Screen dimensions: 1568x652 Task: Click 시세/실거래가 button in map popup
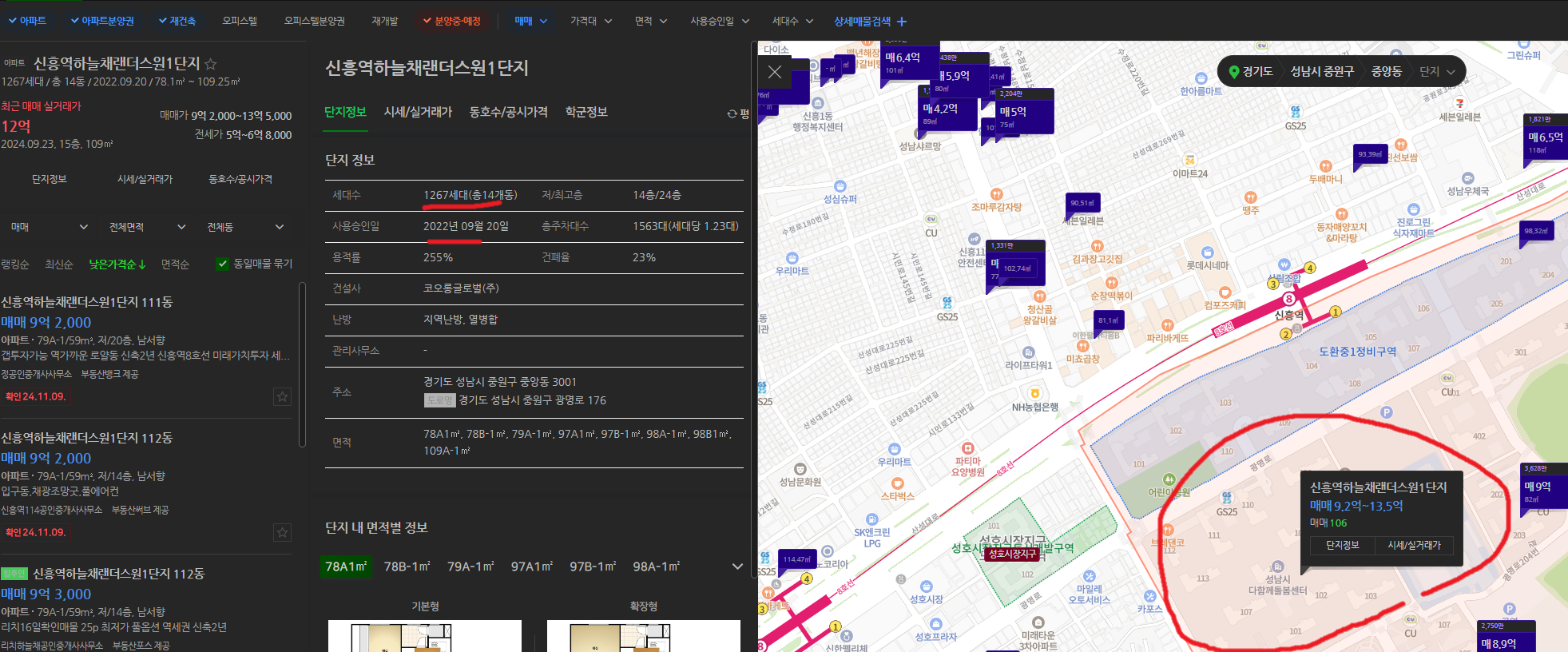point(1414,545)
